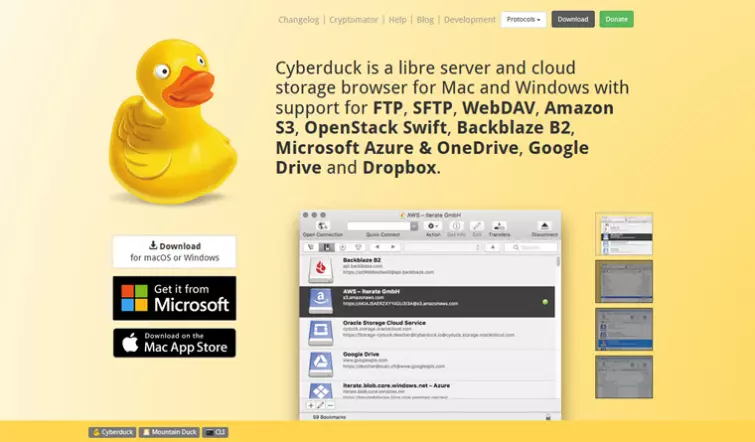The height and width of the screenshot is (442, 755).
Task: Show the thumbnail with blue highlighted row
Action: [x=624, y=329]
